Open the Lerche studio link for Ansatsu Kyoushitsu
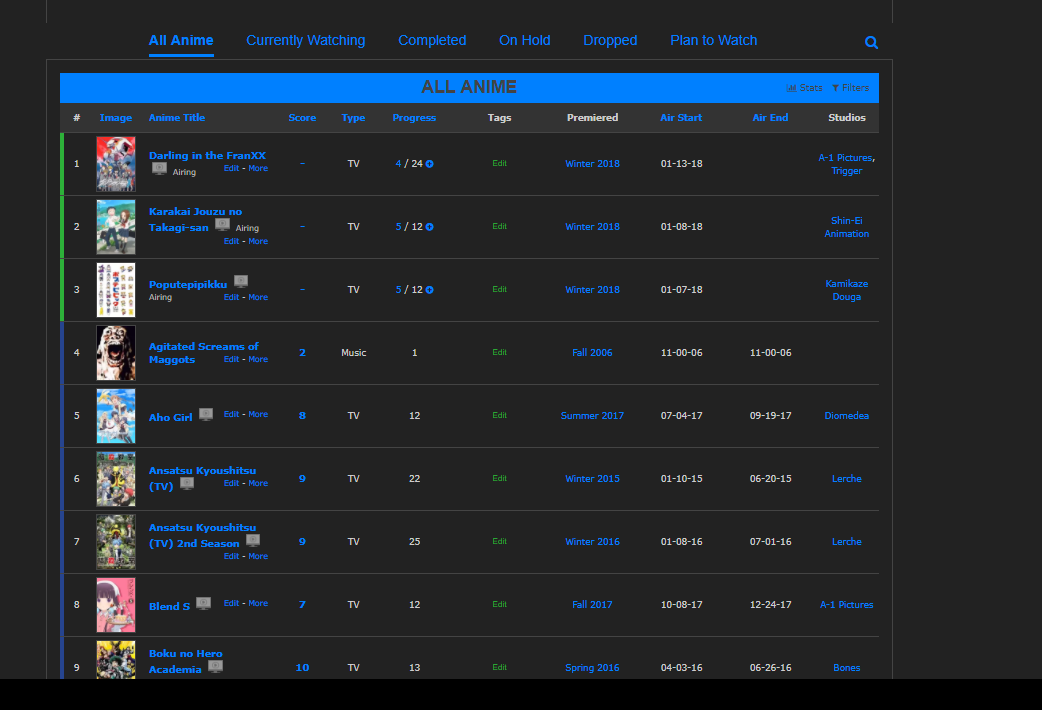Screen dimensions: 1042x710 [x=847, y=479]
